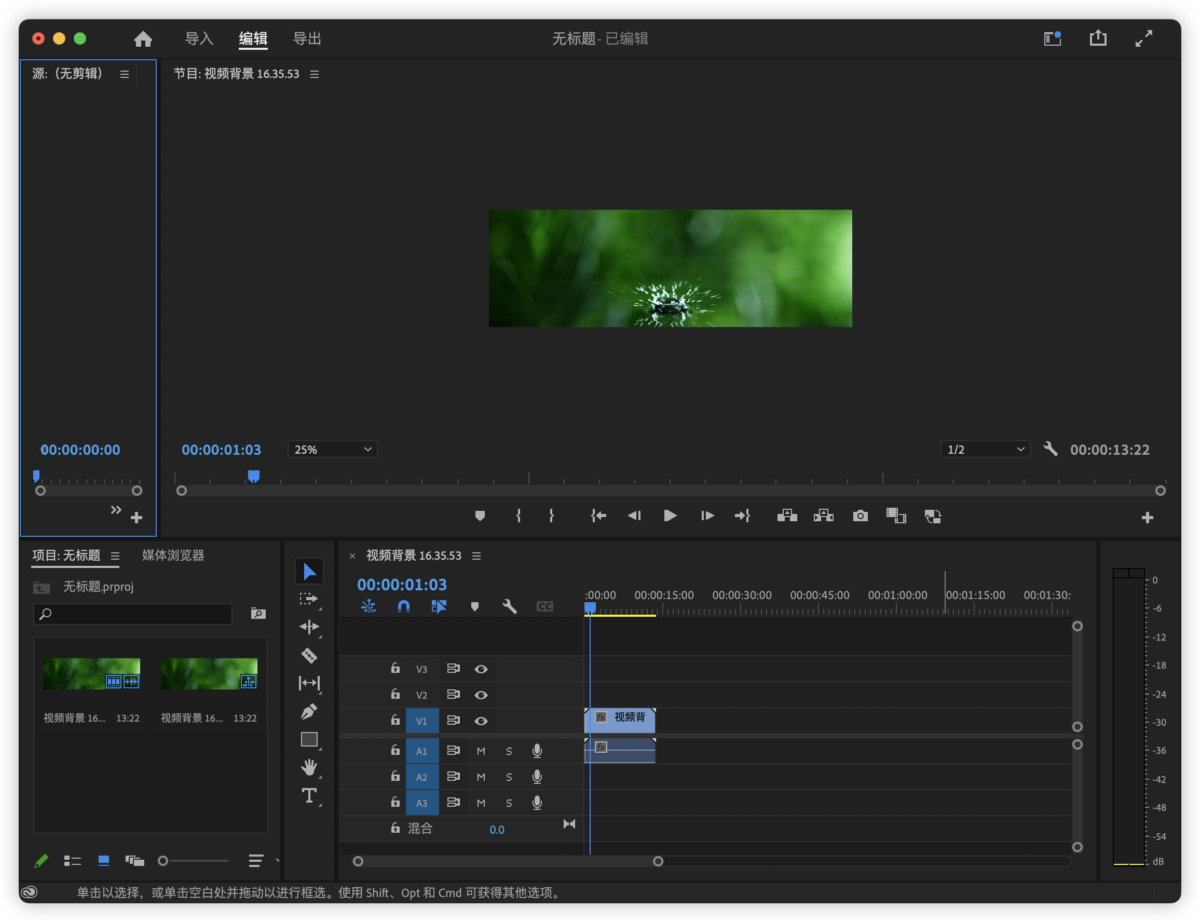Open the 25% zoom level dropdown
1200x922 pixels.
pos(331,449)
